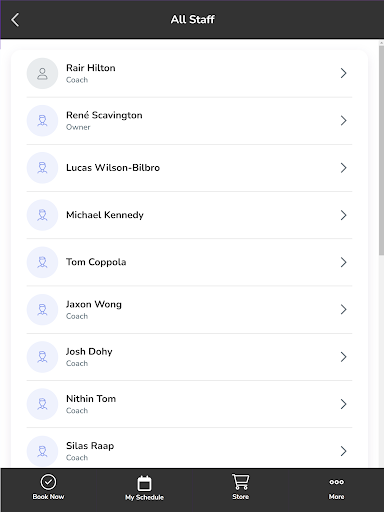
Task: Open My Schedule calendar icon
Action: (x=144, y=483)
